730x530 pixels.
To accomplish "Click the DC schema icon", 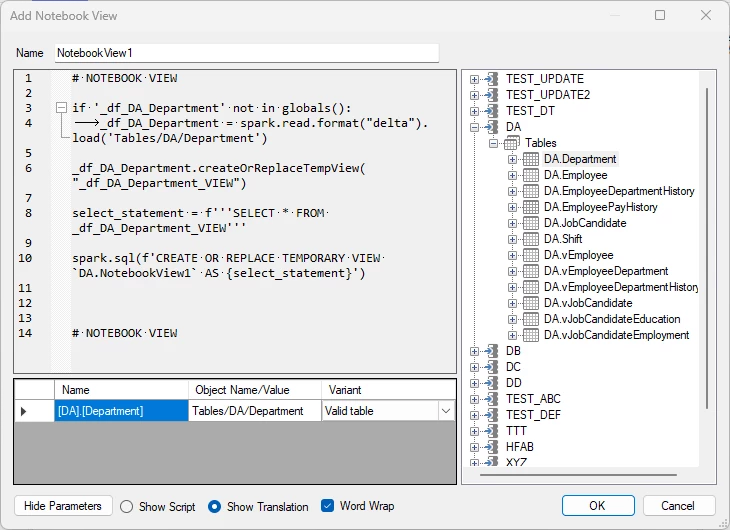I will pos(491,367).
